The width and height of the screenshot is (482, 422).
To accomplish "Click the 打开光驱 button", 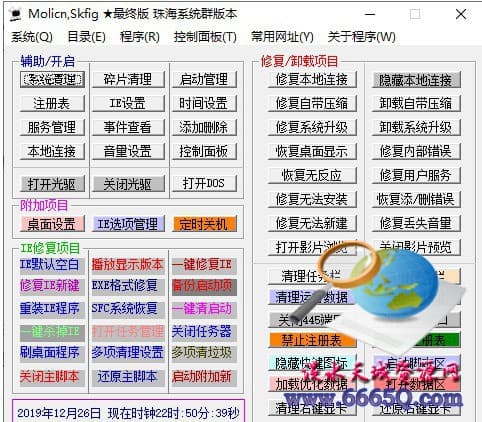I will point(52,184).
